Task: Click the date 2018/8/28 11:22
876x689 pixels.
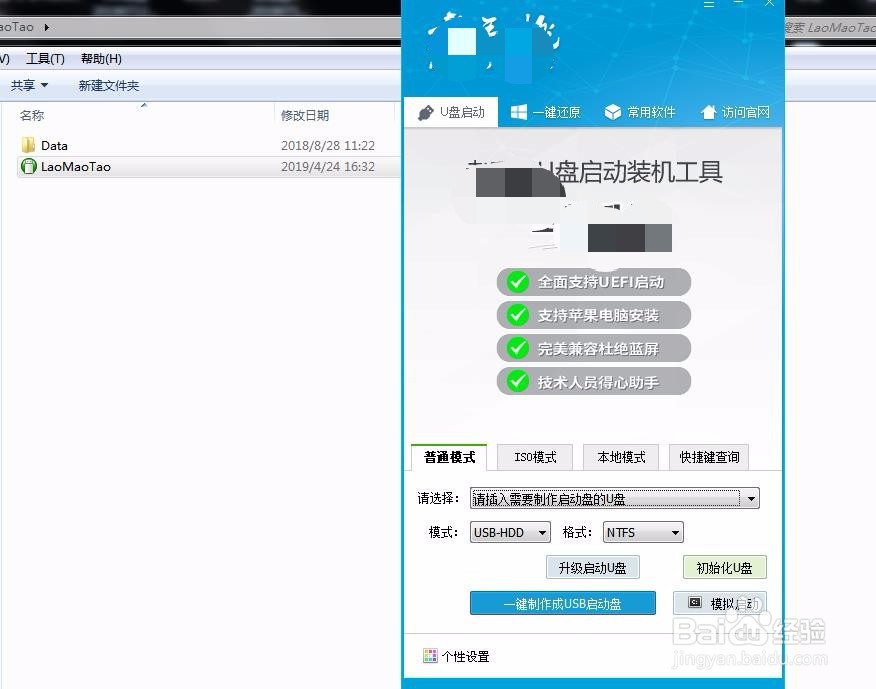Action: point(328,146)
